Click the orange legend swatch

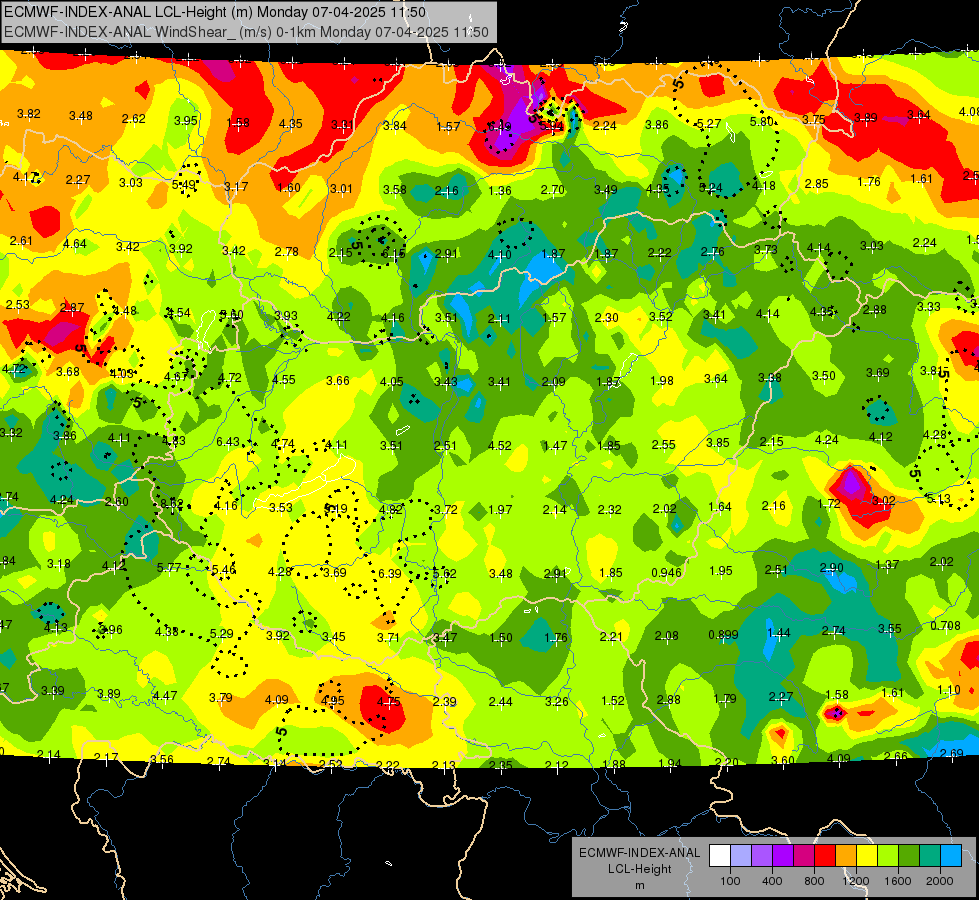click(846, 856)
